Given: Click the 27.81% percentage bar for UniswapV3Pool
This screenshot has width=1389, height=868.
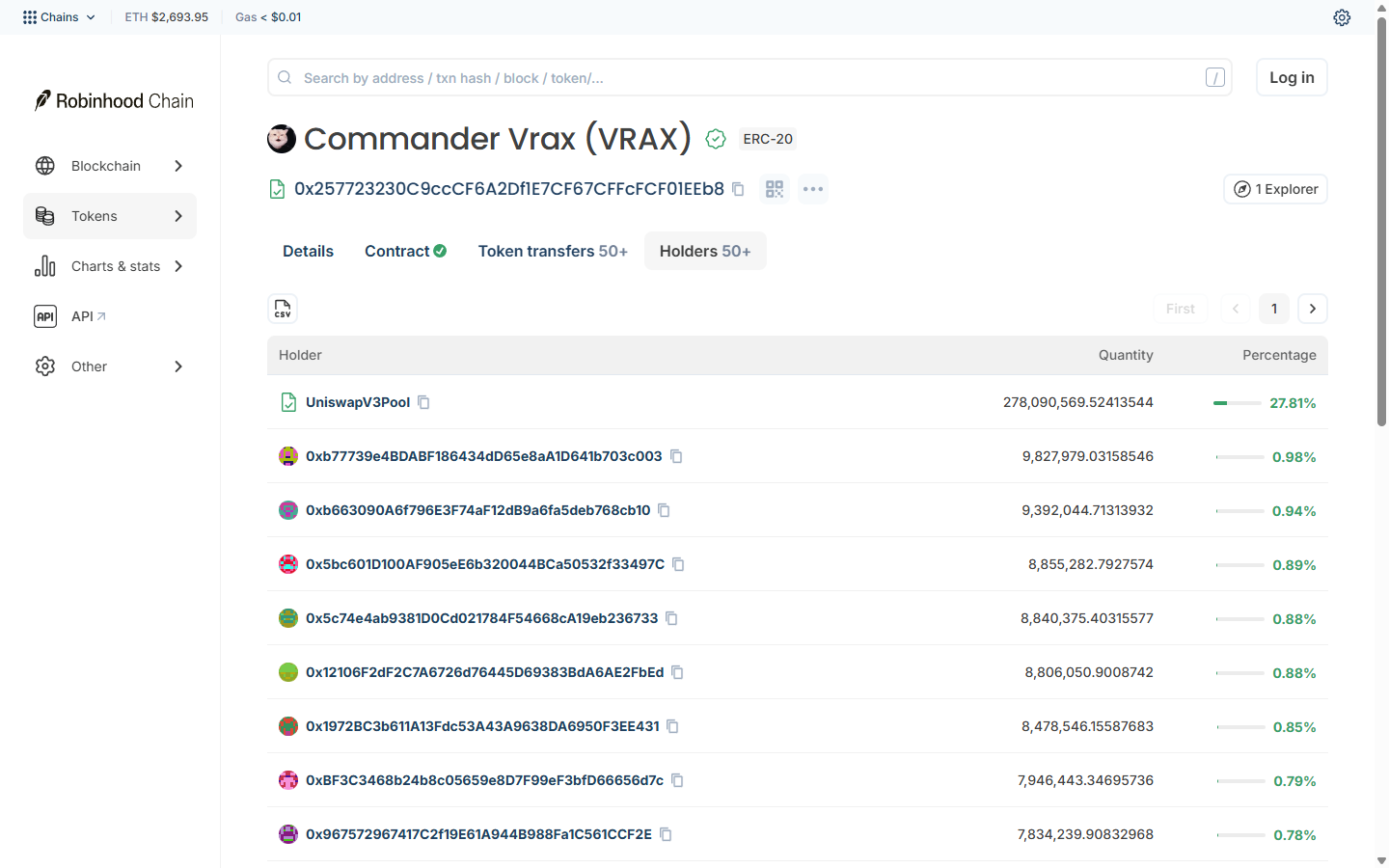Looking at the screenshot, I should (x=1237, y=403).
